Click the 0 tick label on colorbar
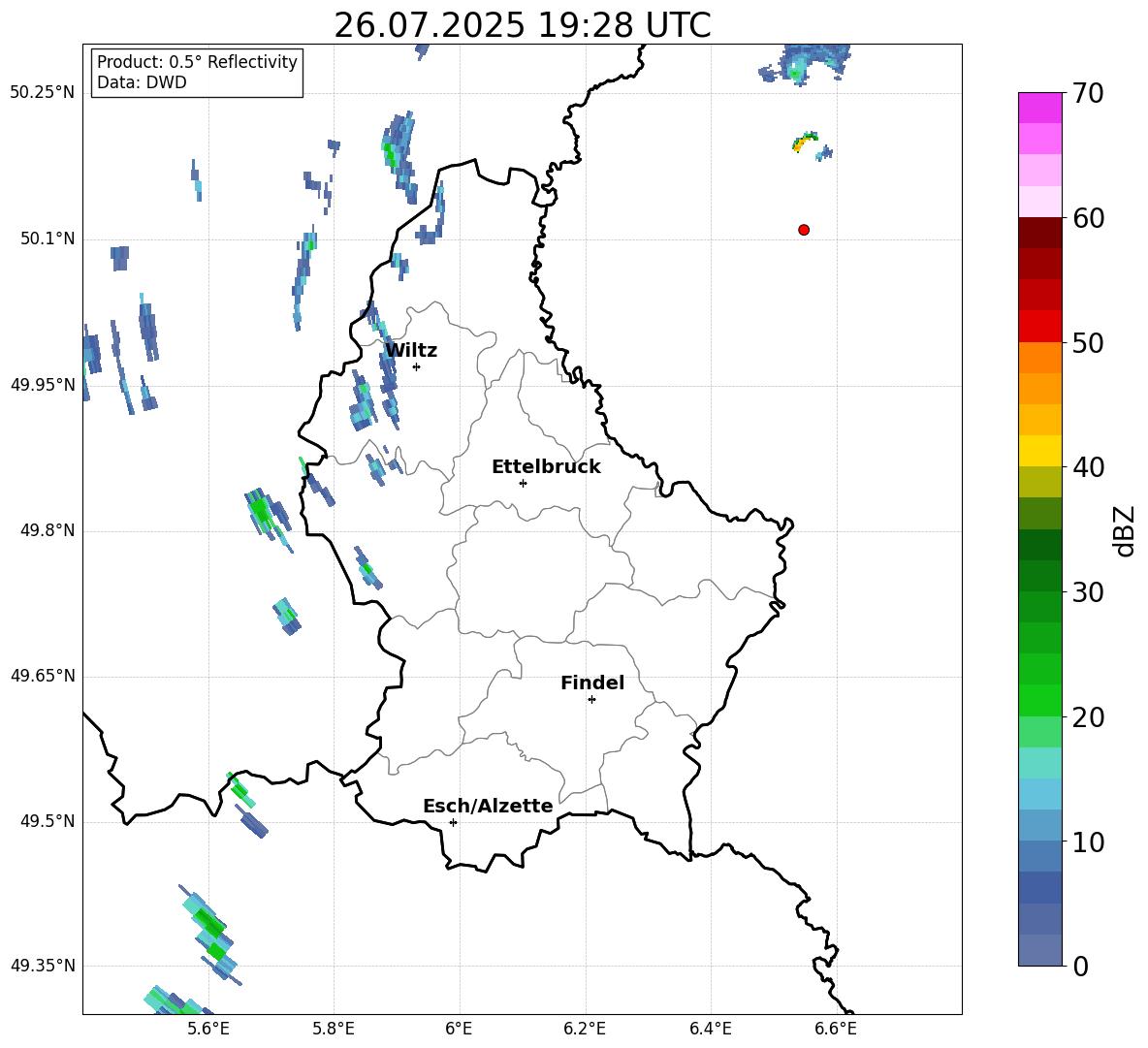Viewport: 1148px width, 1048px height. tap(1080, 967)
